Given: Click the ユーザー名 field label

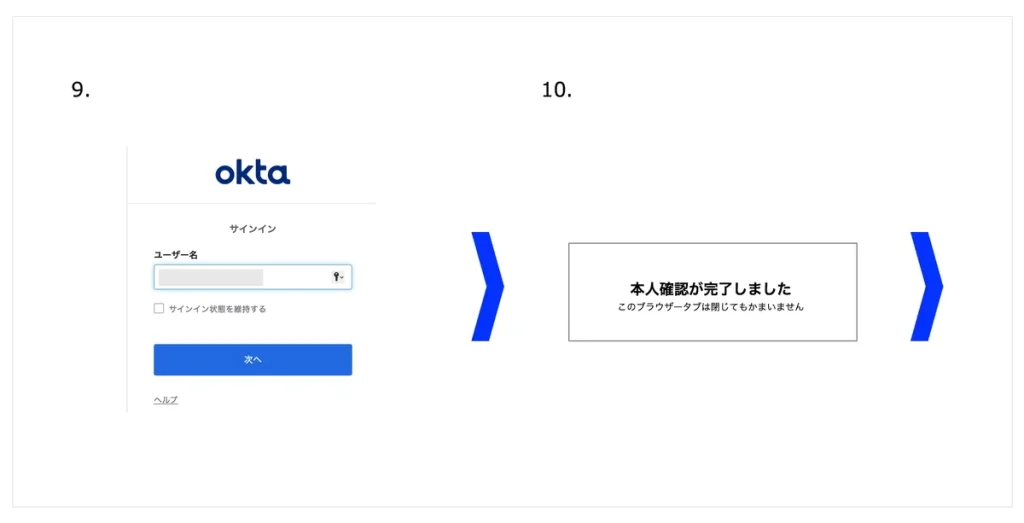Looking at the screenshot, I should coord(175,255).
